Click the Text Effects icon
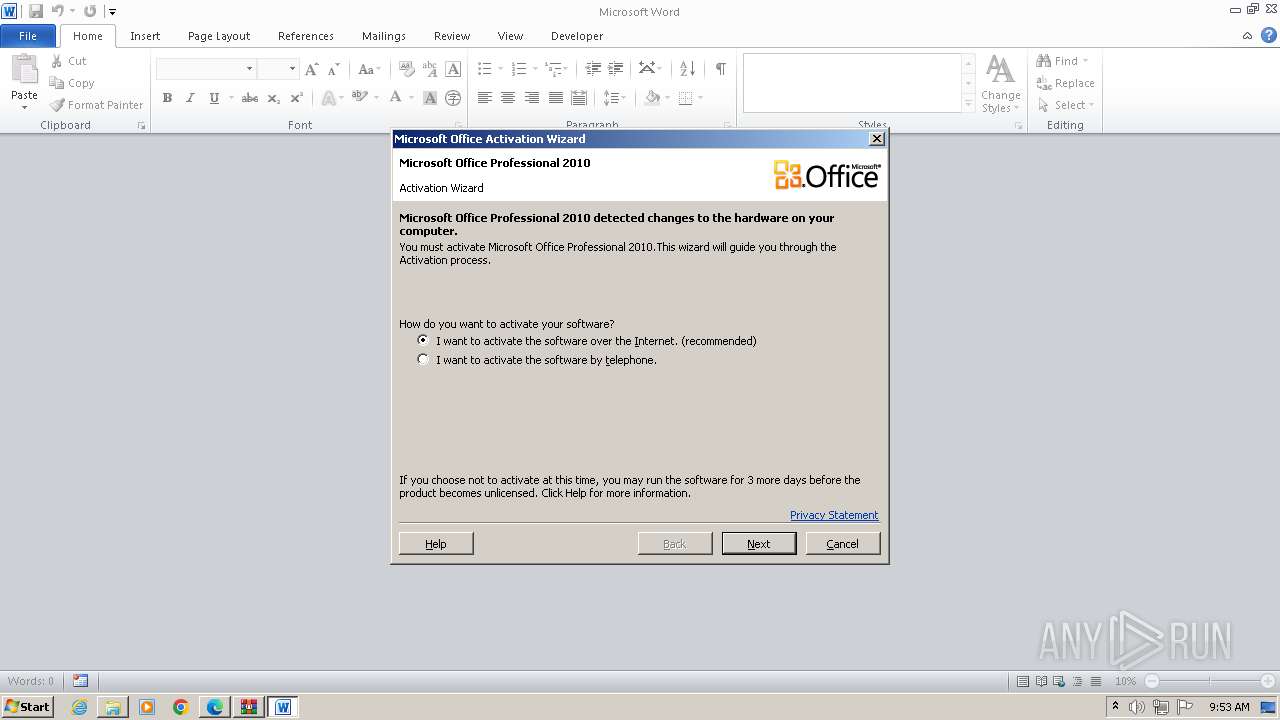 (328, 98)
